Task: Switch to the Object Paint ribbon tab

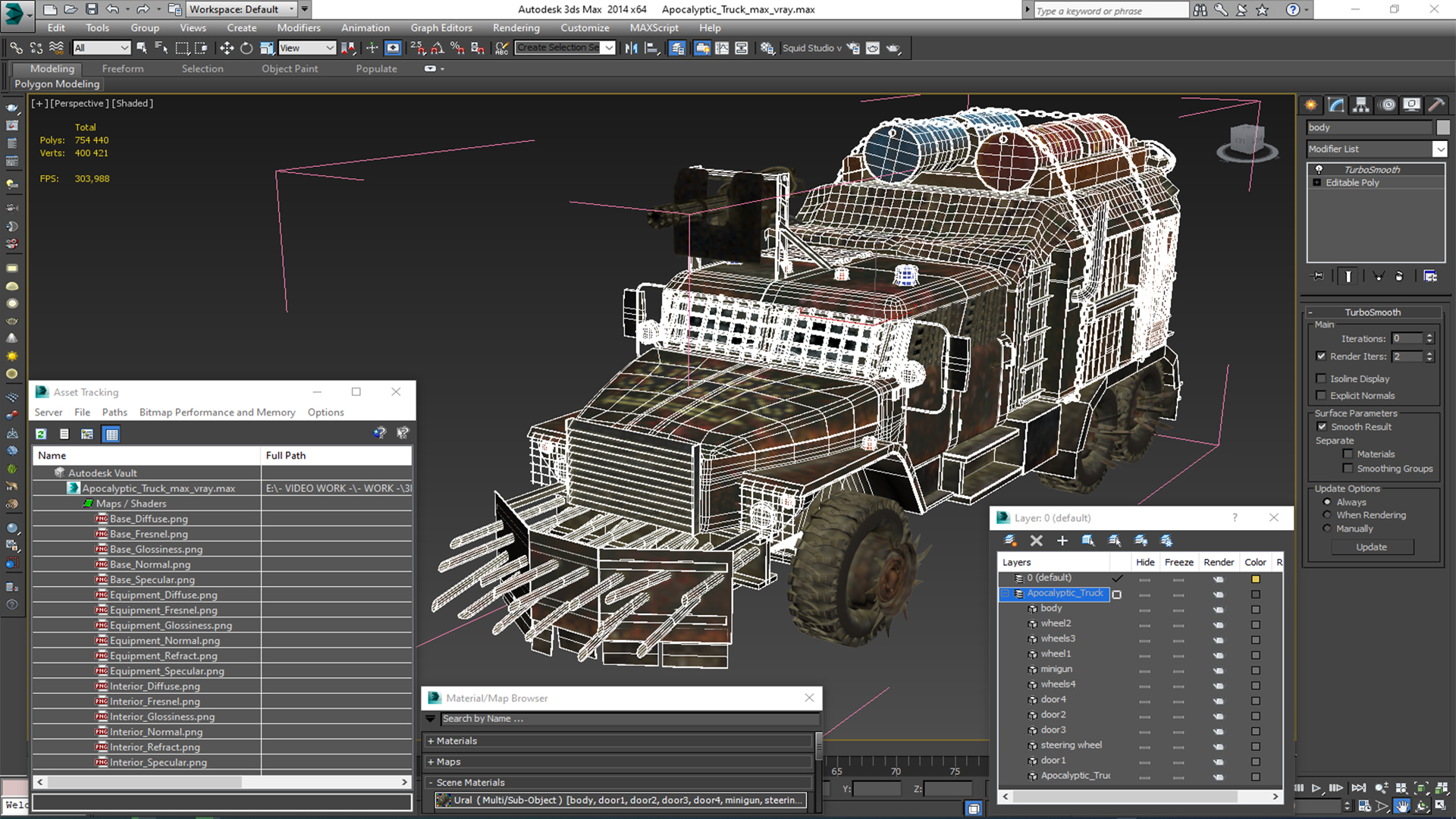Action: click(x=290, y=68)
